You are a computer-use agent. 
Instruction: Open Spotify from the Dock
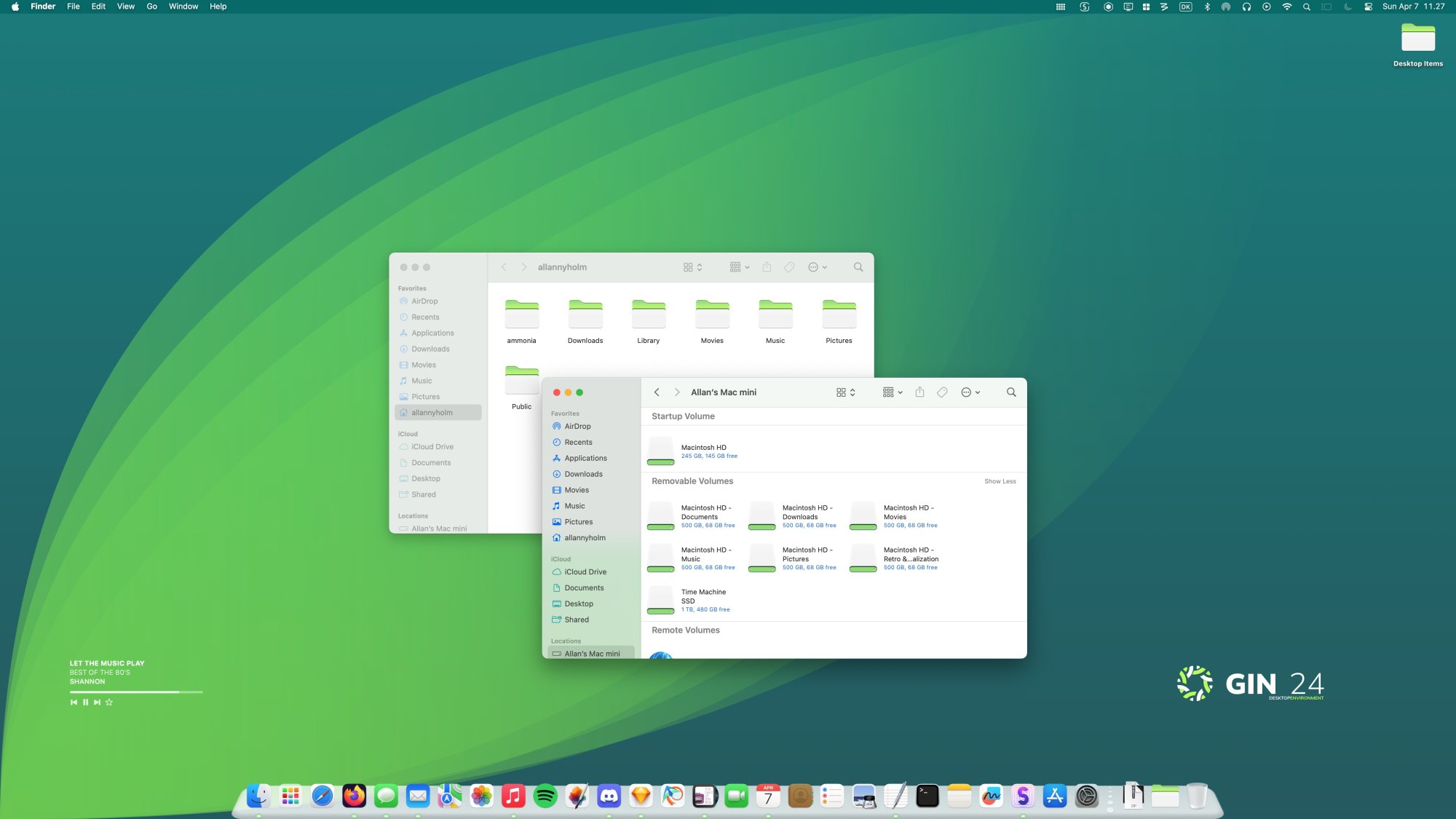click(545, 796)
